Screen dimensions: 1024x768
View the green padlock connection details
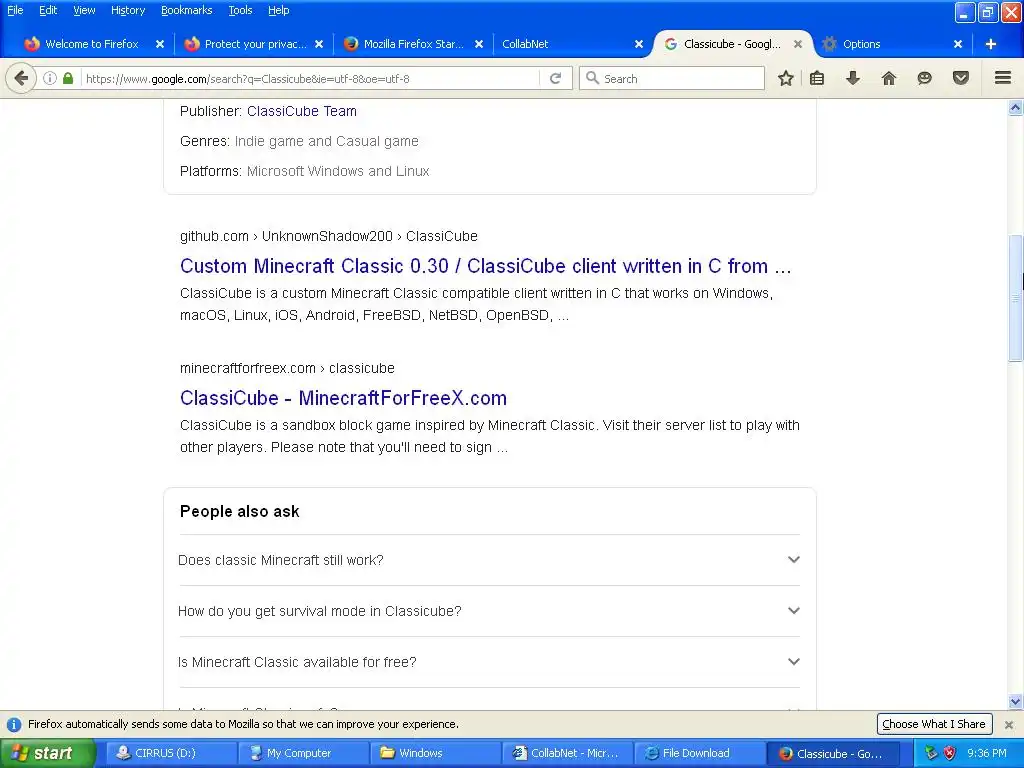coord(68,78)
